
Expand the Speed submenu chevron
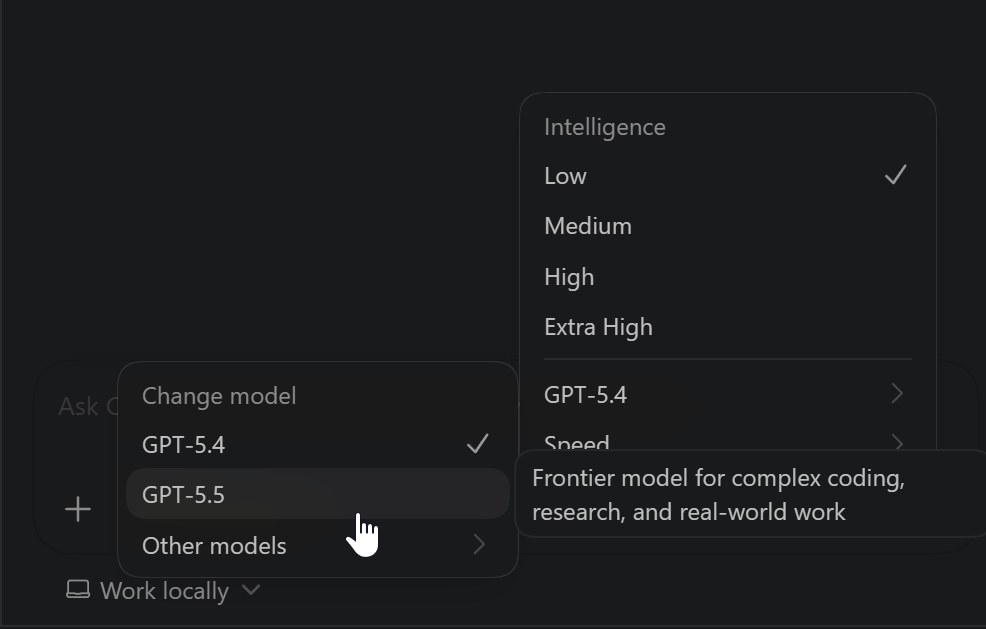point(897,442)
